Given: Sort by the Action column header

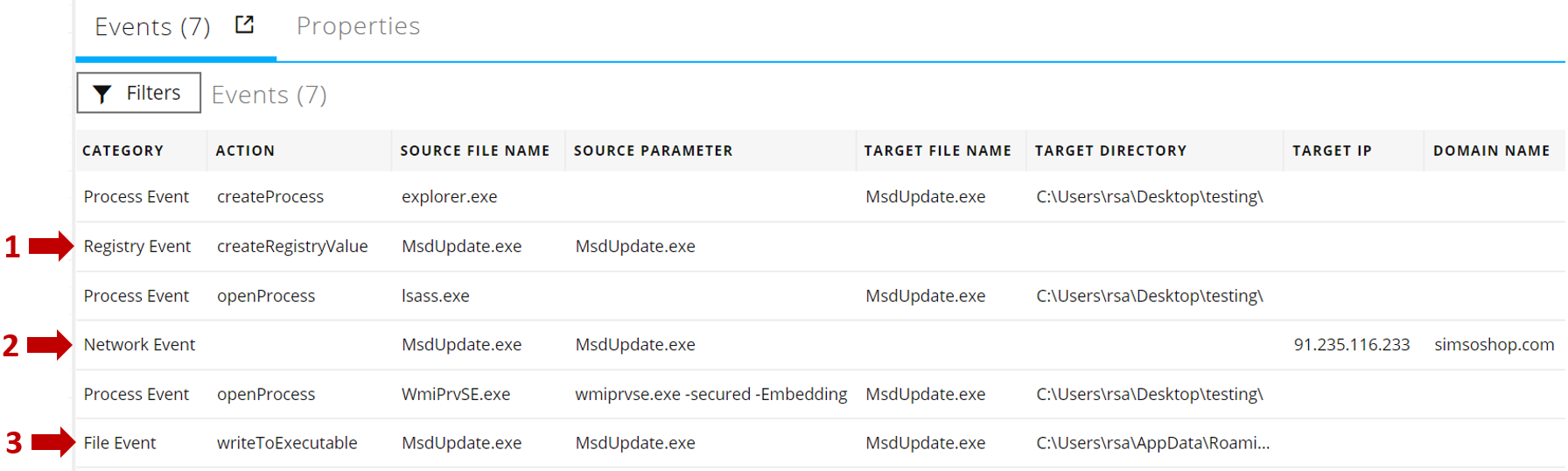Looking at the screenshot, I should click(245, 151).
